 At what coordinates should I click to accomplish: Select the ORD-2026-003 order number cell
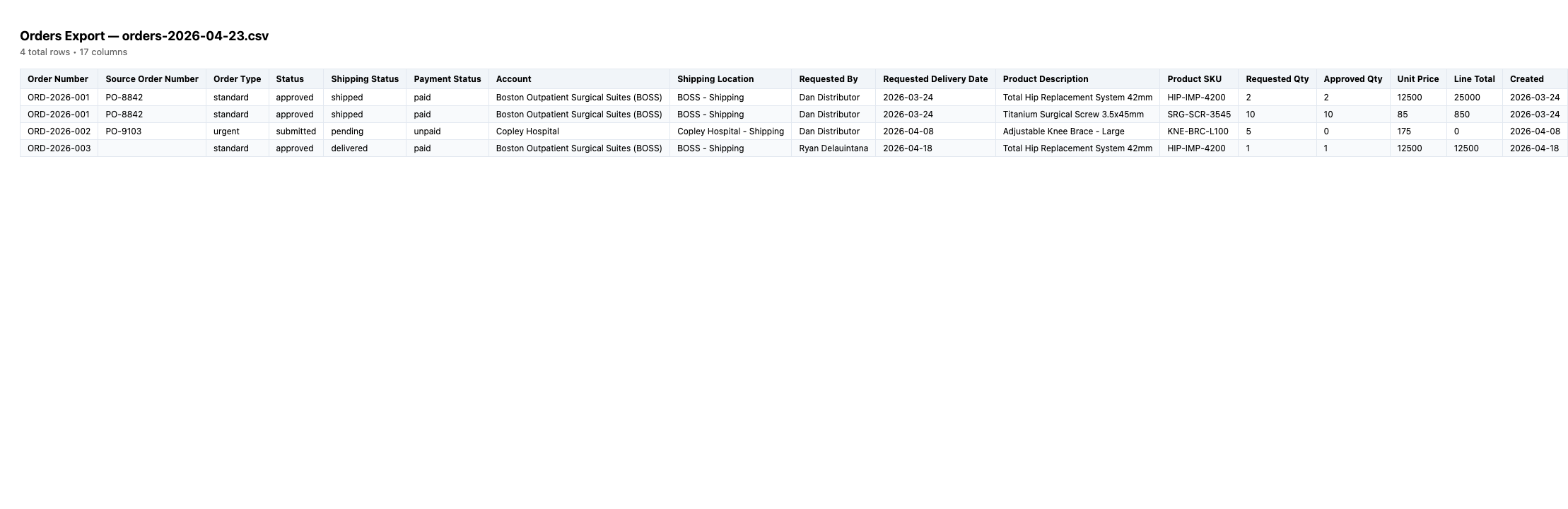coord(59,148)
